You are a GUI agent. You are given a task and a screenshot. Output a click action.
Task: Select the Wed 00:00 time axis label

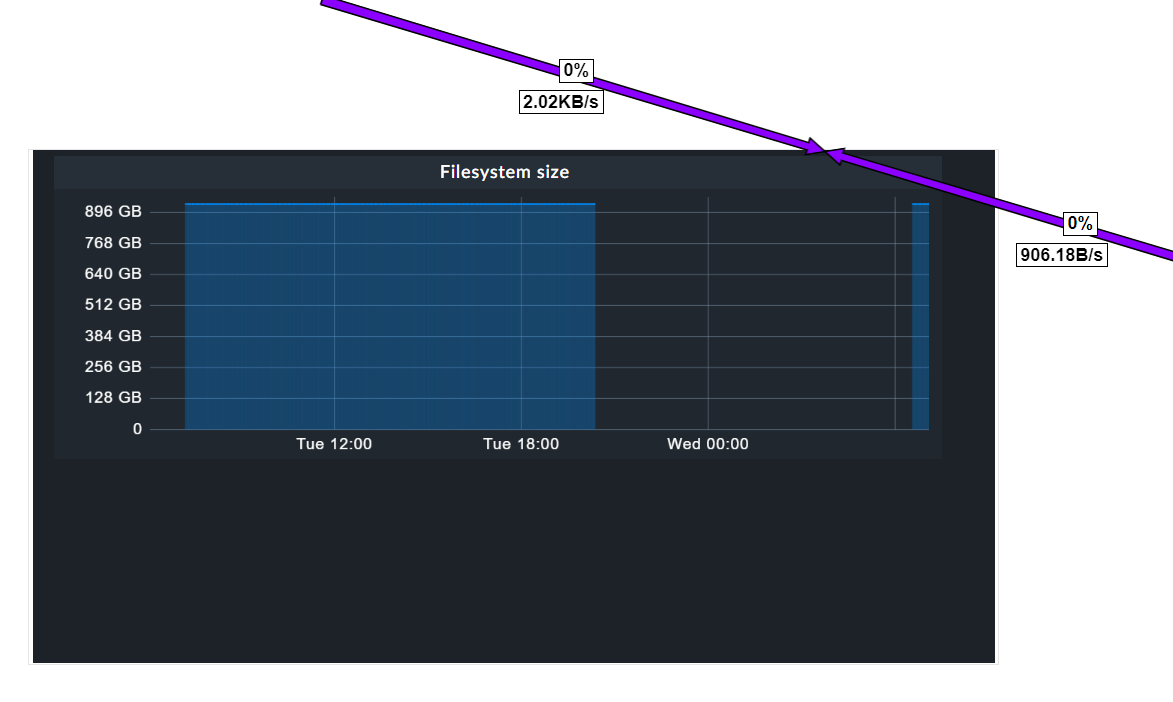[705, 444]
